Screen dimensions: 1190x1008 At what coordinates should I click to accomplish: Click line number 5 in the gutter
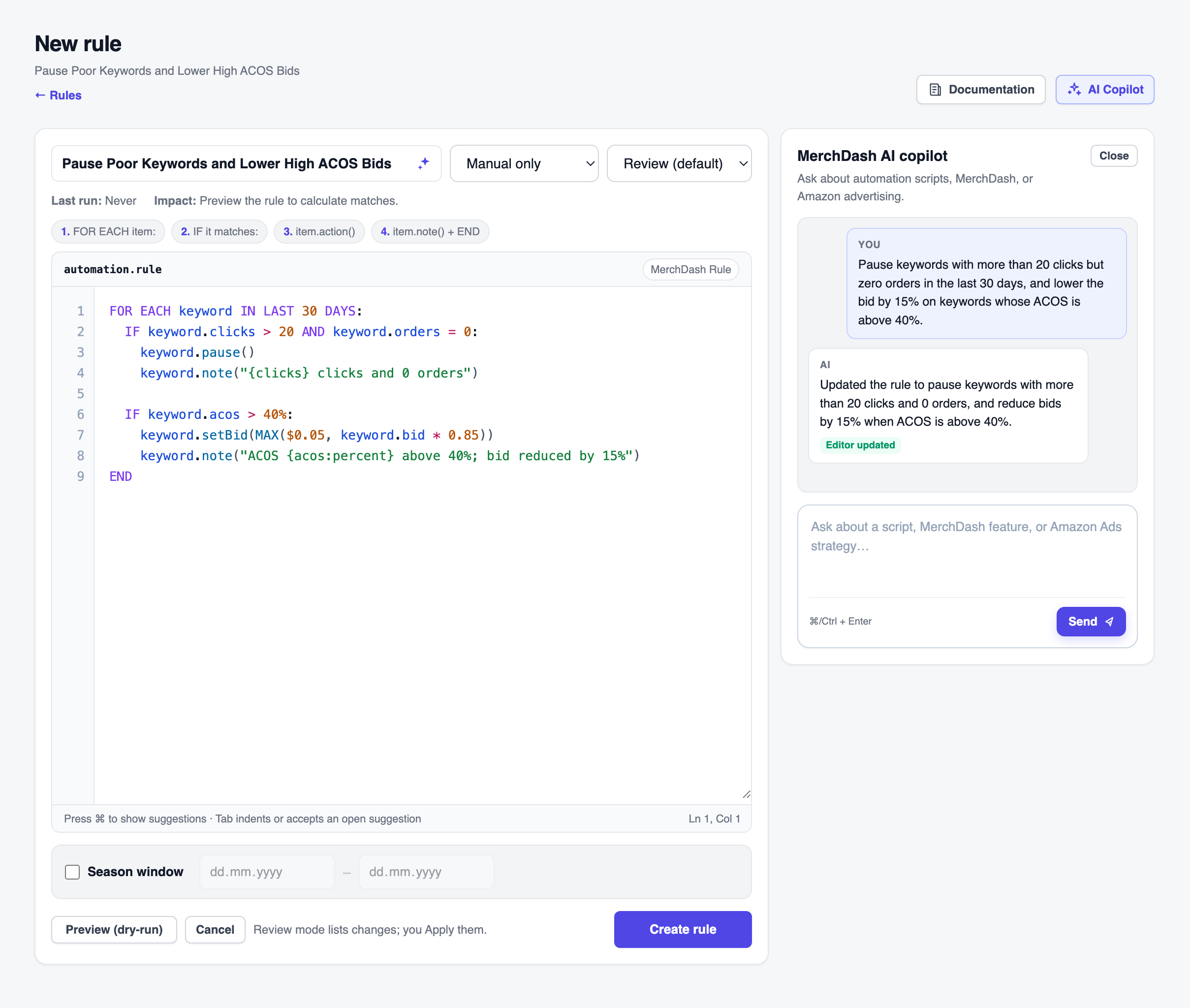click(81, 394)
